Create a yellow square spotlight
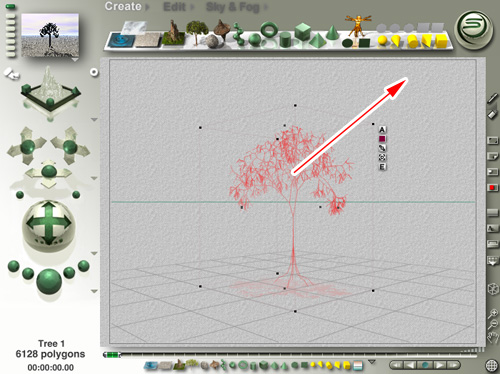This screenshot has height=374, width=500. pyautogui.click(x=426, y=41)
